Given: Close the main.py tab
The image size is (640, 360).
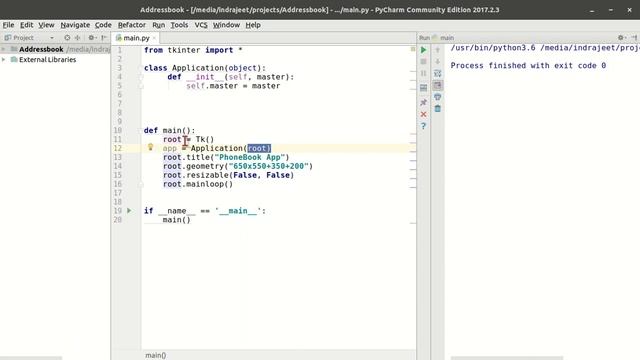Looking at the screenshot, I should coord(154,38).
